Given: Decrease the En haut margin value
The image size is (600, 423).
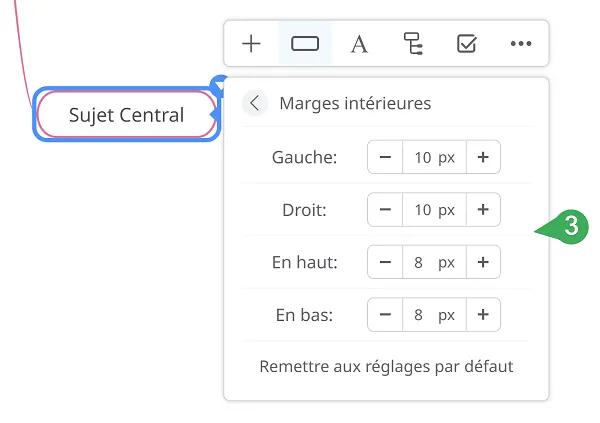Looking at the screenshot, I should [x=385, y=262].
